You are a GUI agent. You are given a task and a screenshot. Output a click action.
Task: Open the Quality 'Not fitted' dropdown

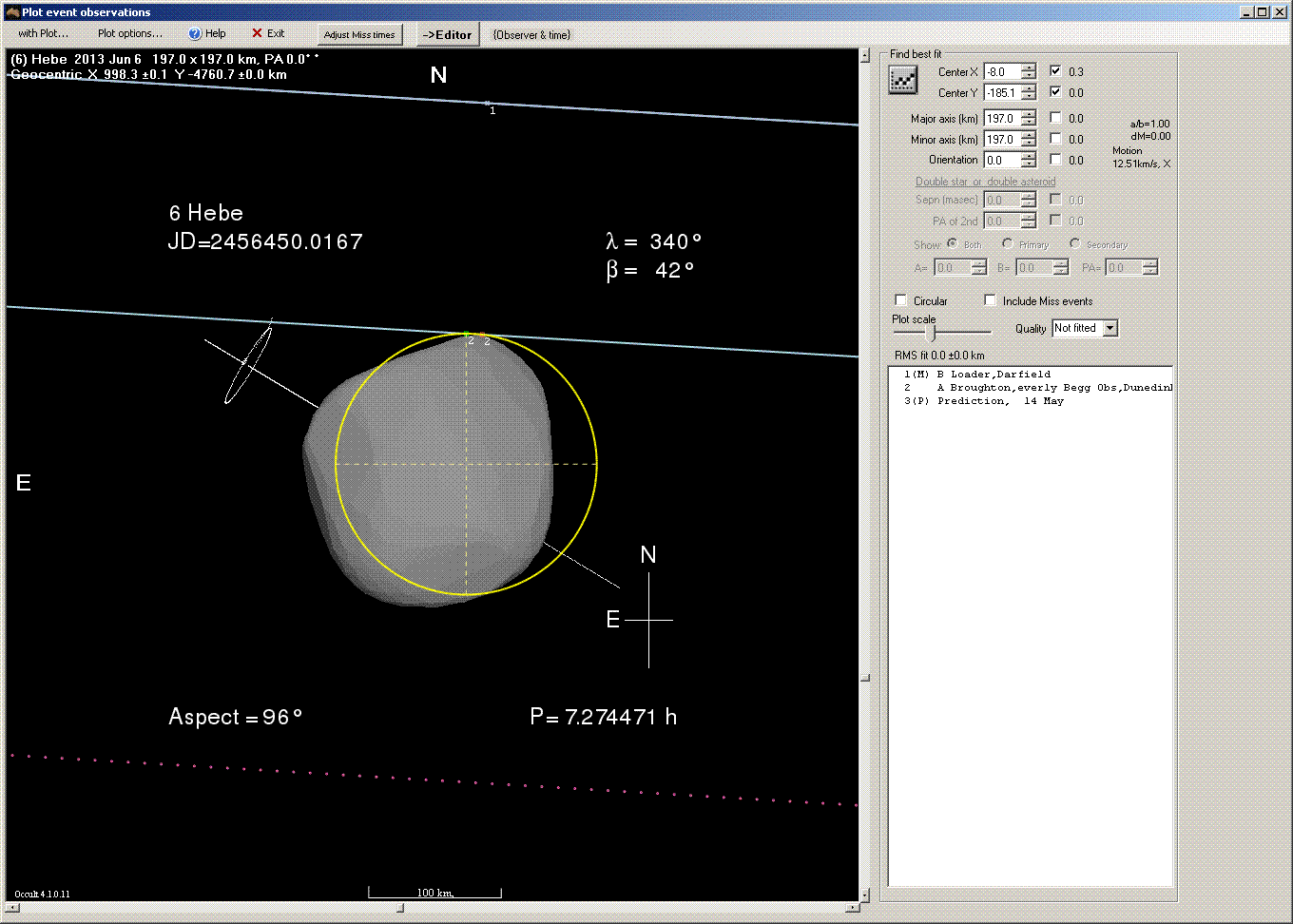click(1110, 328)
